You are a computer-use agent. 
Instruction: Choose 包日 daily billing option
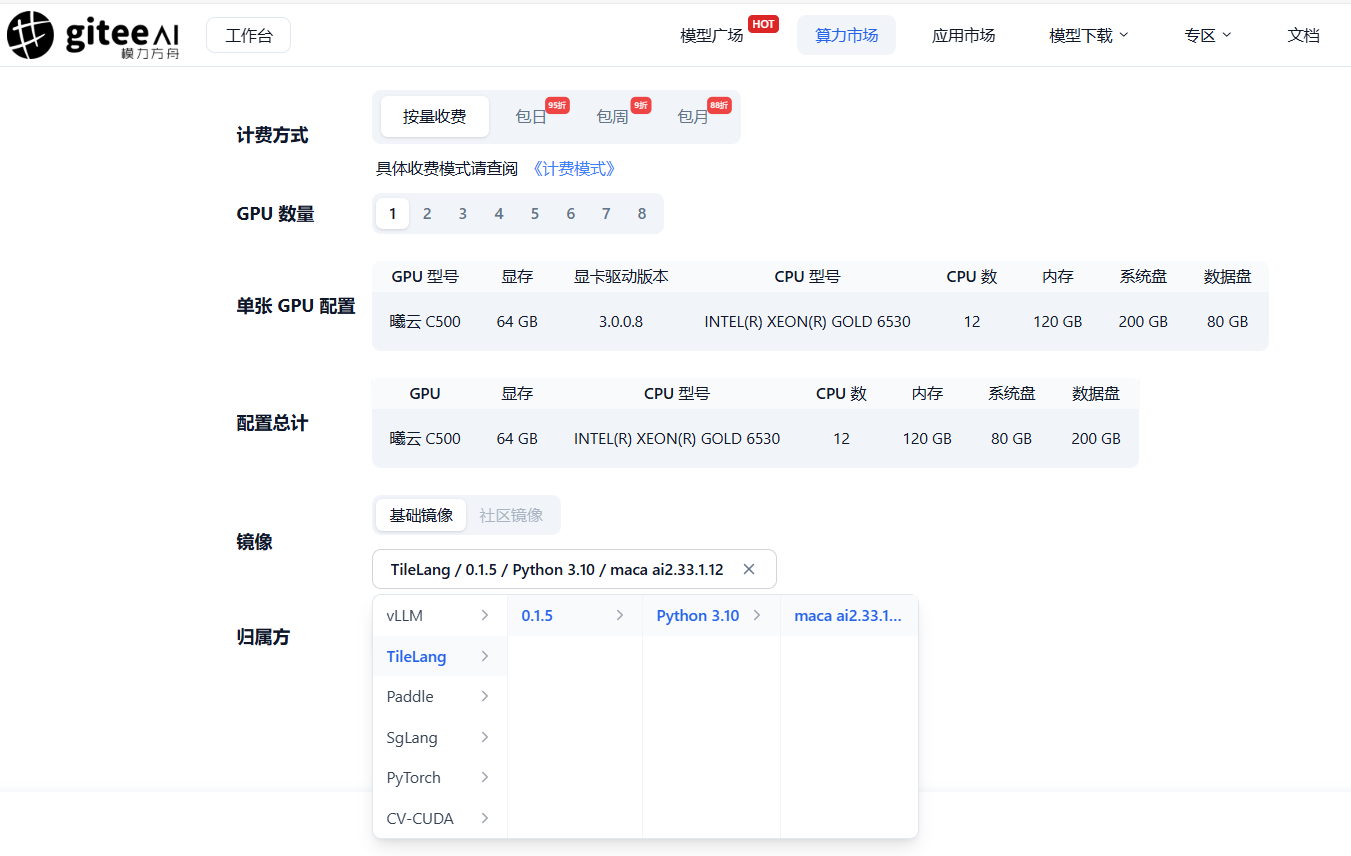click(x=531, y=117)
